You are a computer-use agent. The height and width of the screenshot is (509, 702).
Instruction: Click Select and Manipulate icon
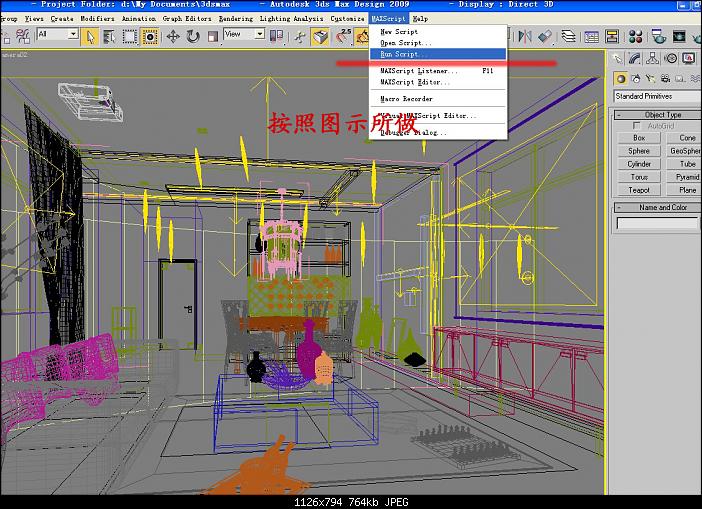300,36
